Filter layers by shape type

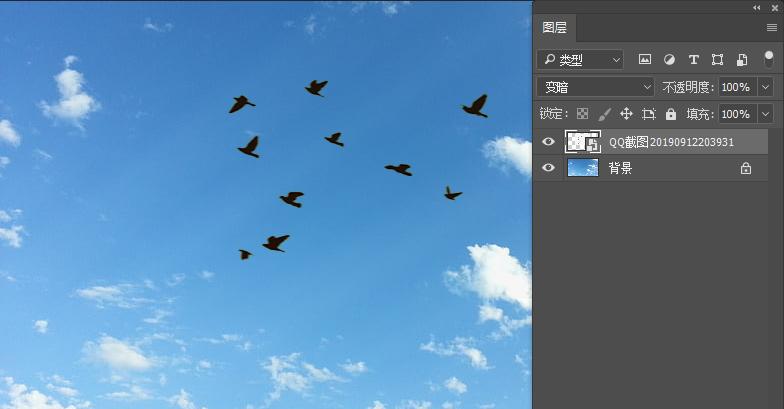717,60
